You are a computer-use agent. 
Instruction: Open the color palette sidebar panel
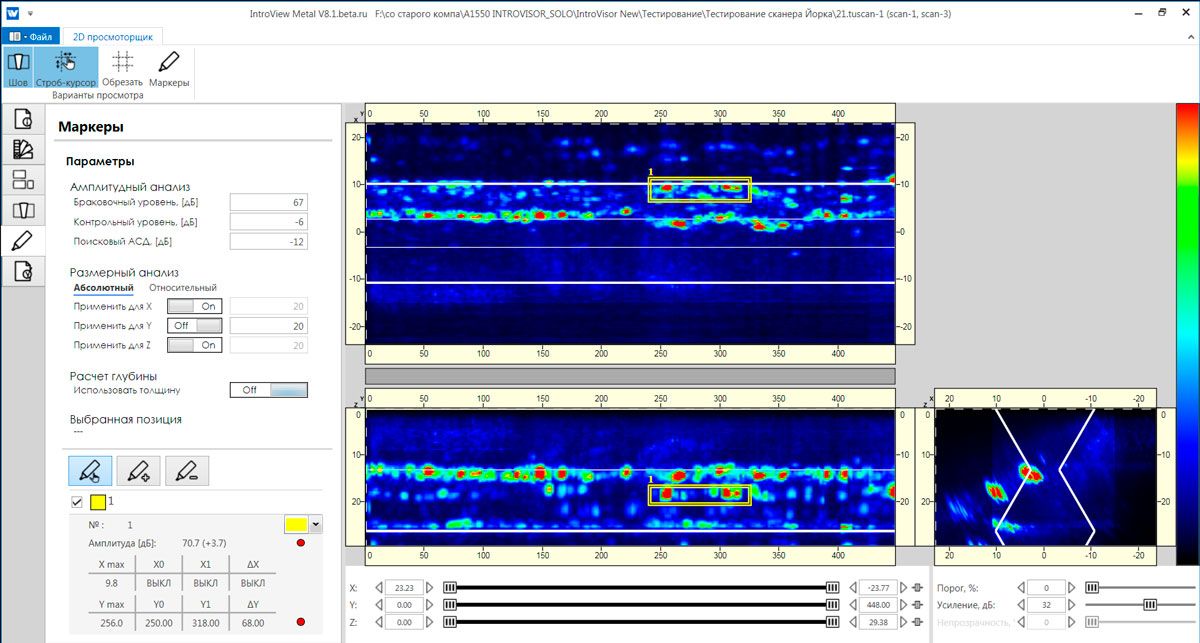(x=23, y=150)
